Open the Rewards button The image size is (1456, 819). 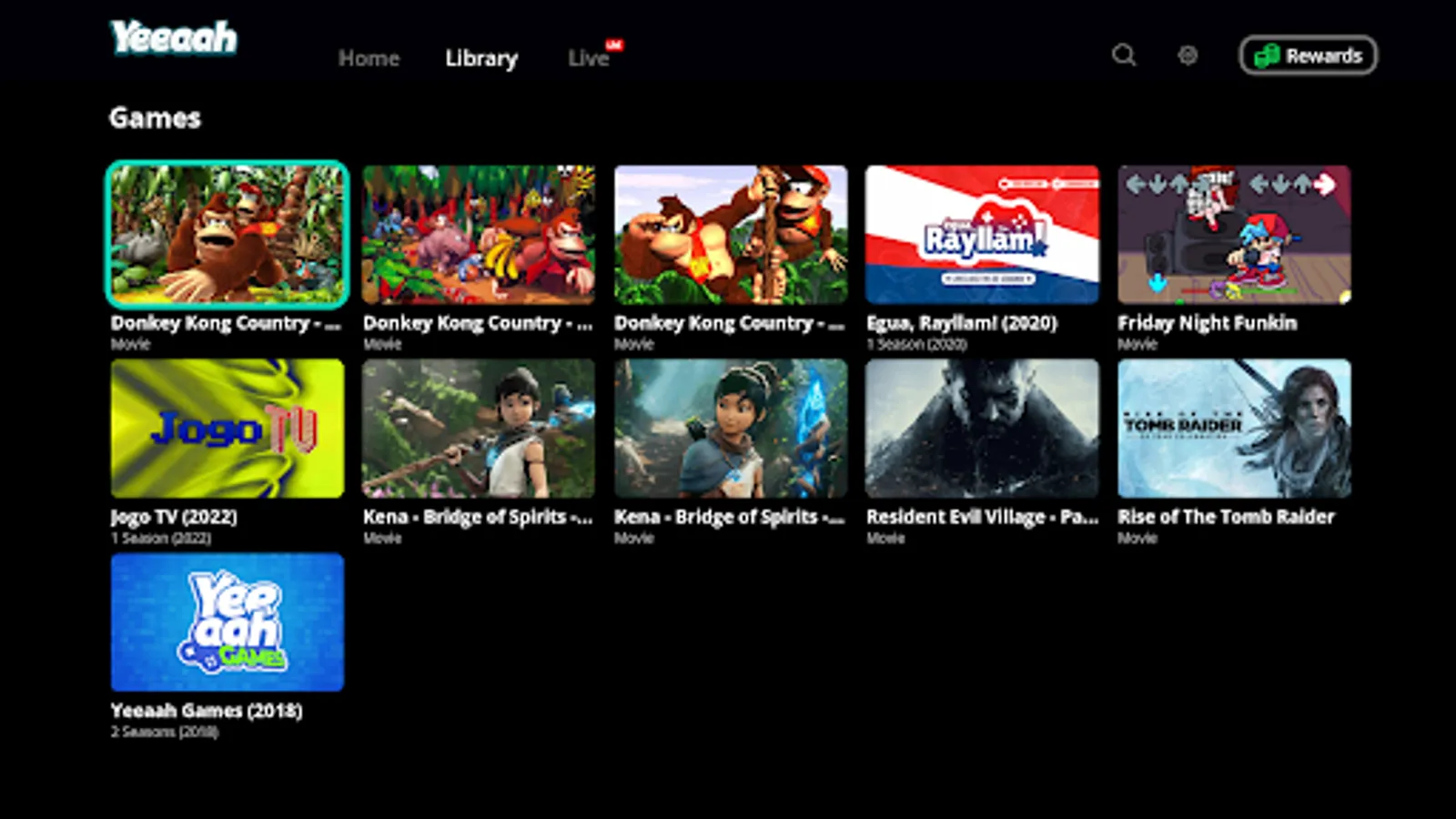pyautogui.click(x=1308, y=56)
